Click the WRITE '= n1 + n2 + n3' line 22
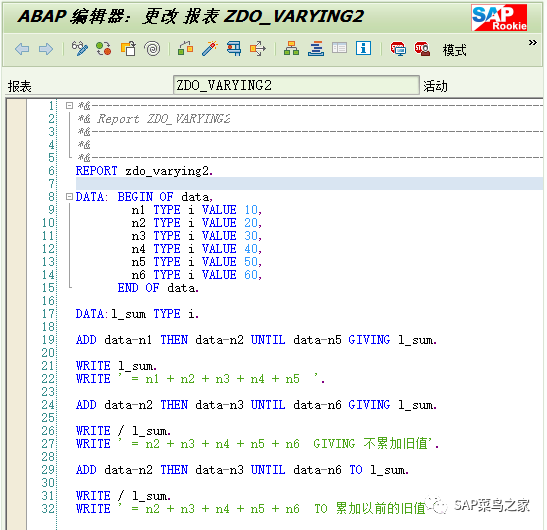This screenshot has height=530, width=547. (200, 379)
